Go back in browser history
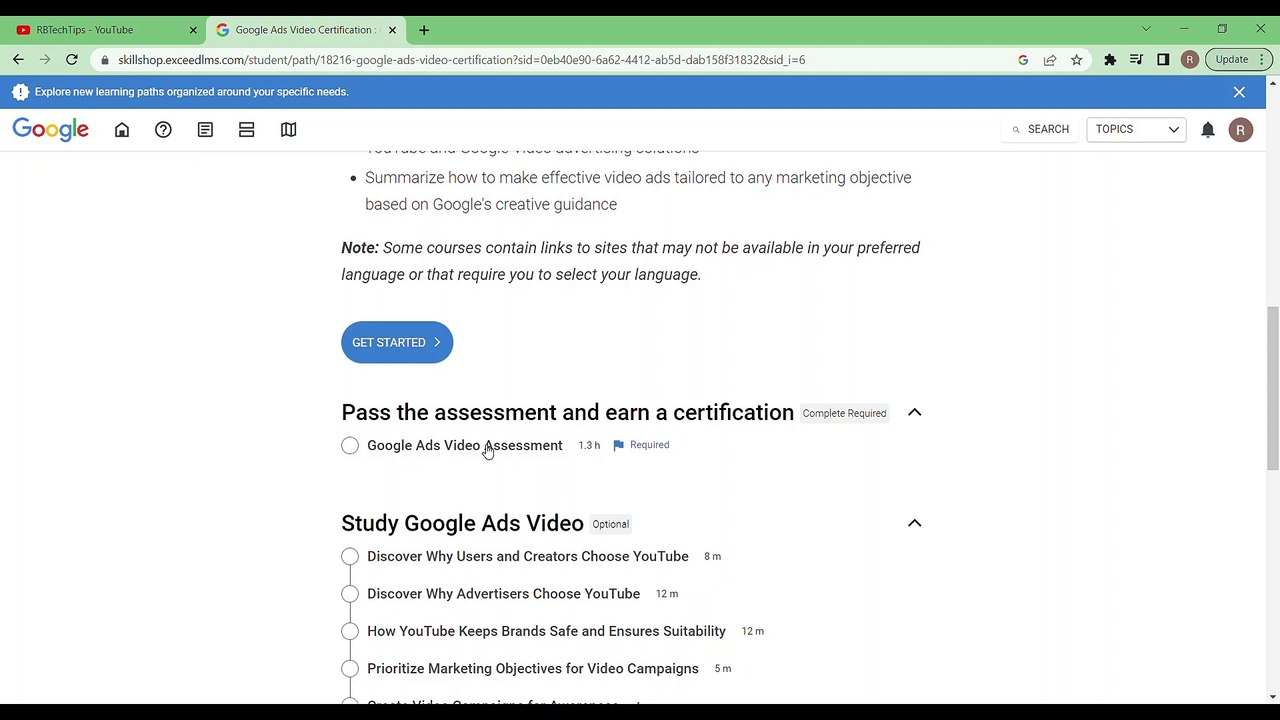The height and width of the screenshot is (720, 1280). (18, 60)
